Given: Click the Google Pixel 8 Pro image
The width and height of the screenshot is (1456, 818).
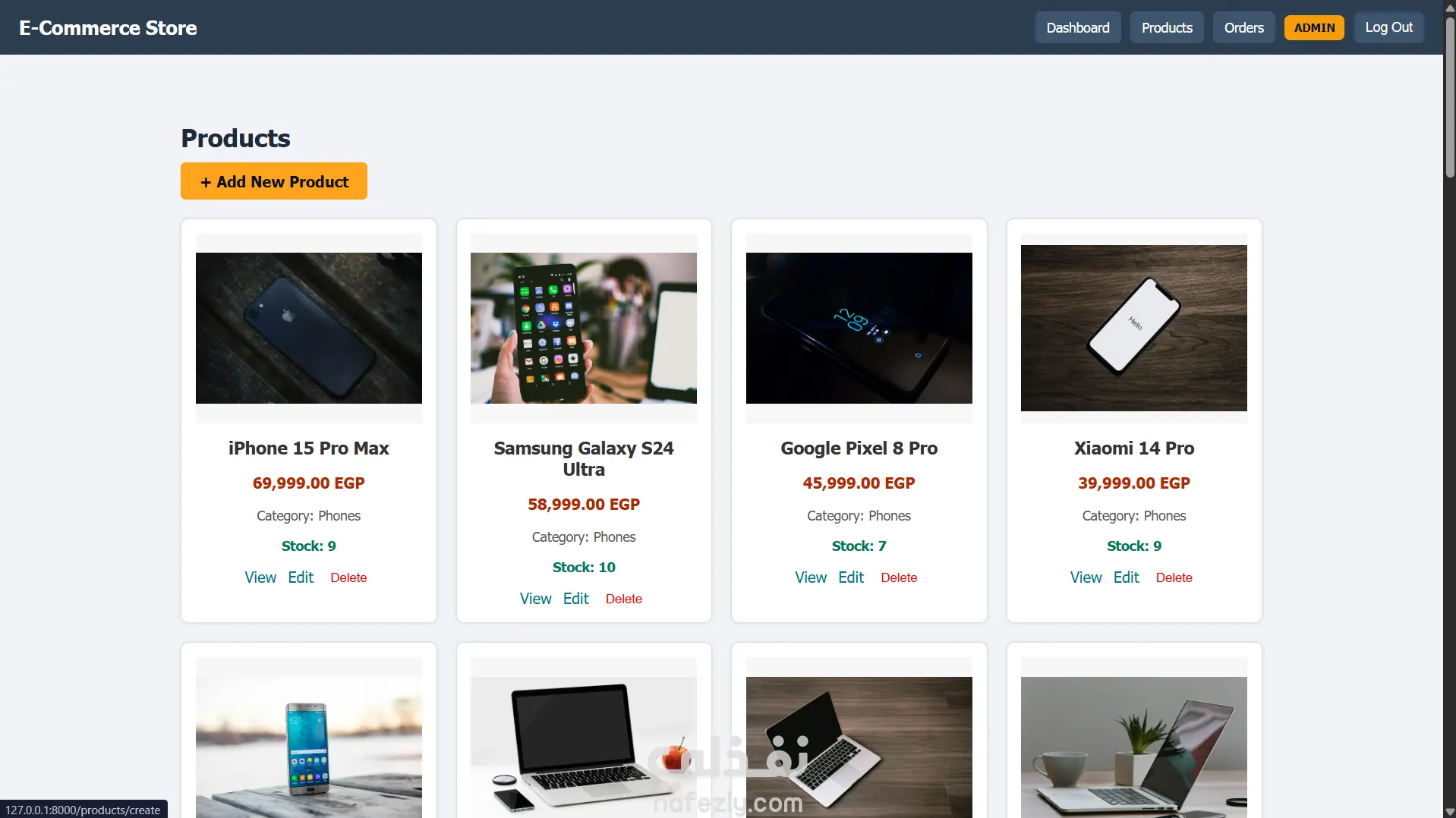Looking at the screenshot, I should click(x=859, y=328).
